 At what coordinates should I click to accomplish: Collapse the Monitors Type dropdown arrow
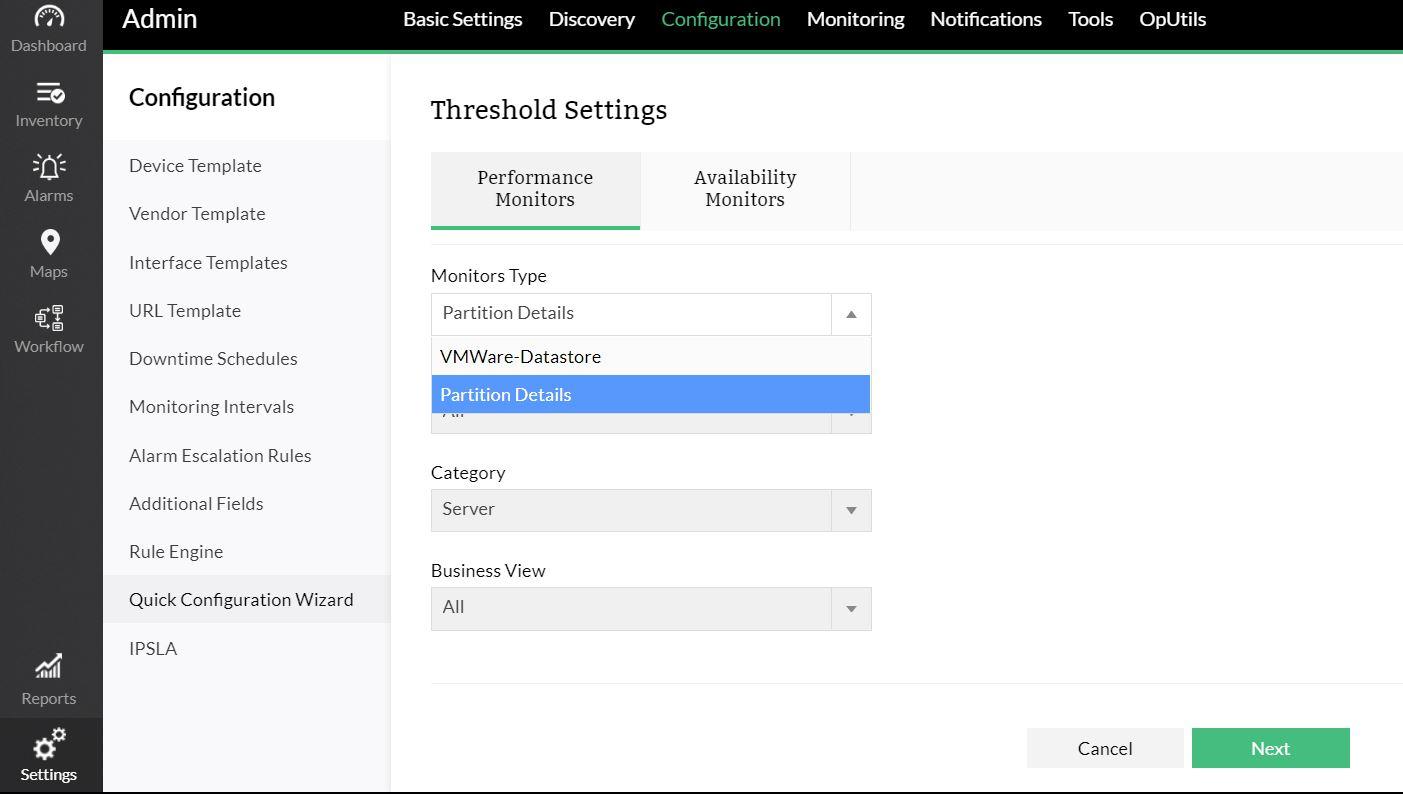[851, 314]
